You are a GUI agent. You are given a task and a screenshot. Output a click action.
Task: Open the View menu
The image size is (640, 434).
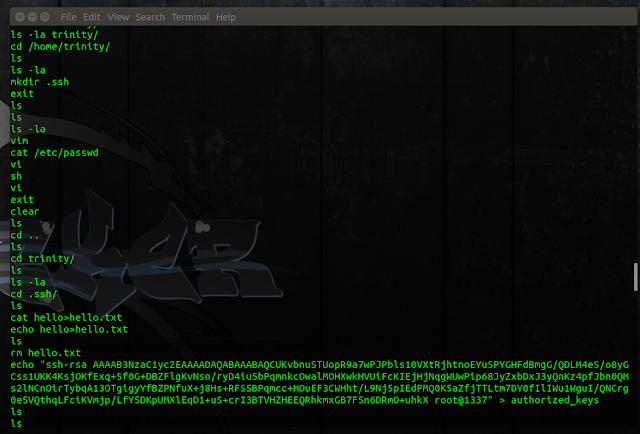(118, 17)
